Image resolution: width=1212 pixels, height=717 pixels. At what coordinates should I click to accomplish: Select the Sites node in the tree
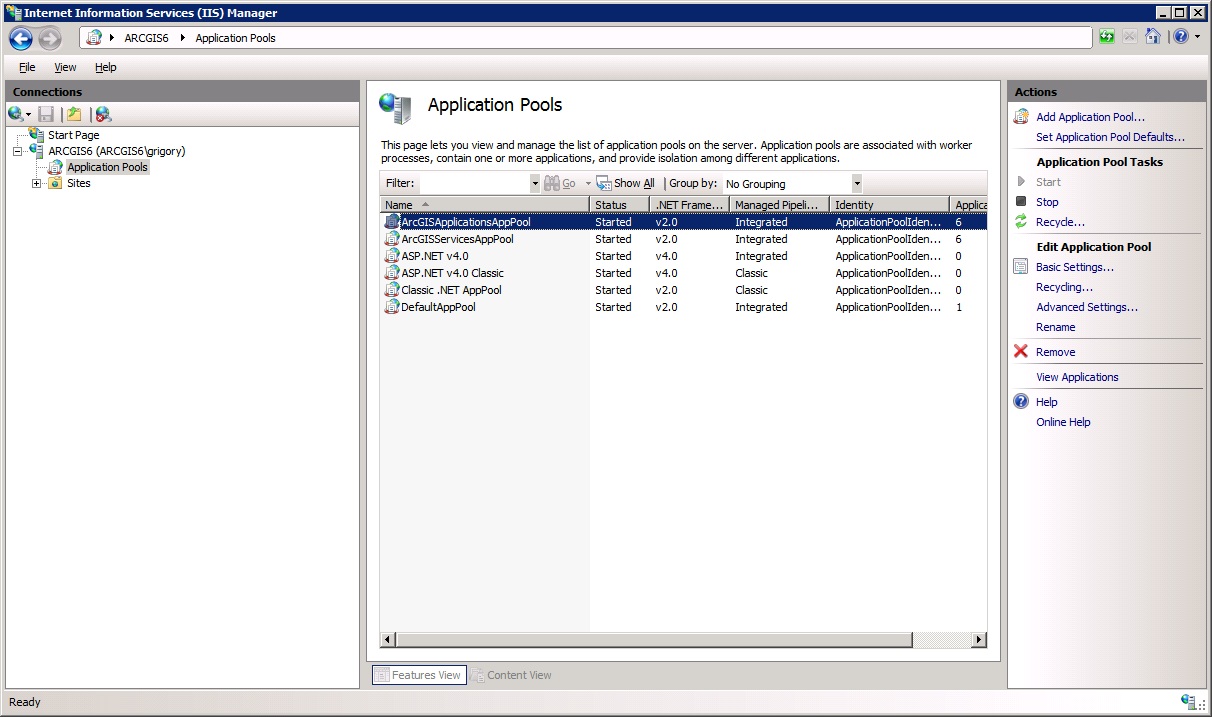click(x=78, y=183)
